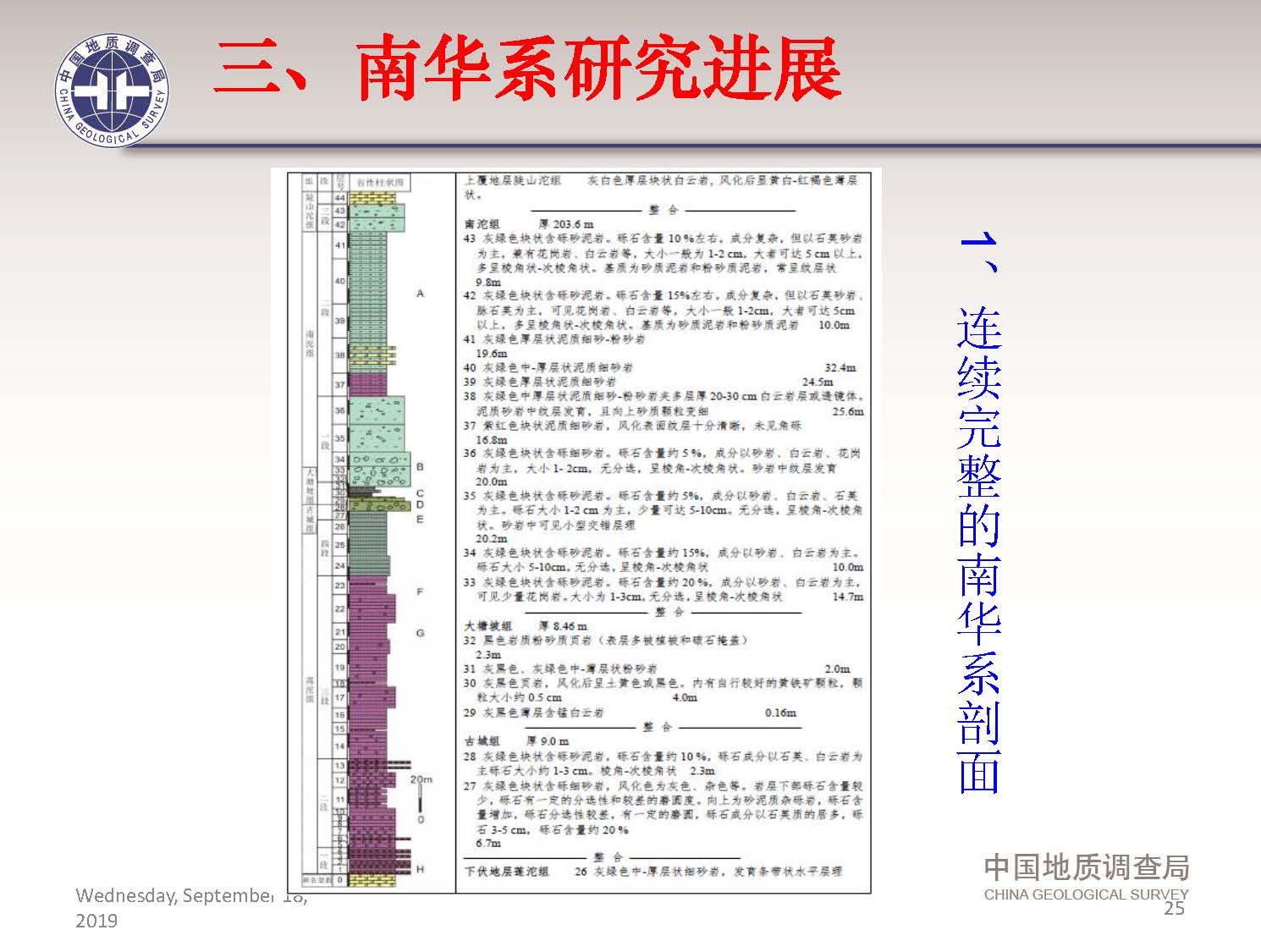Click the slide page number 25

coord(1174,908)
